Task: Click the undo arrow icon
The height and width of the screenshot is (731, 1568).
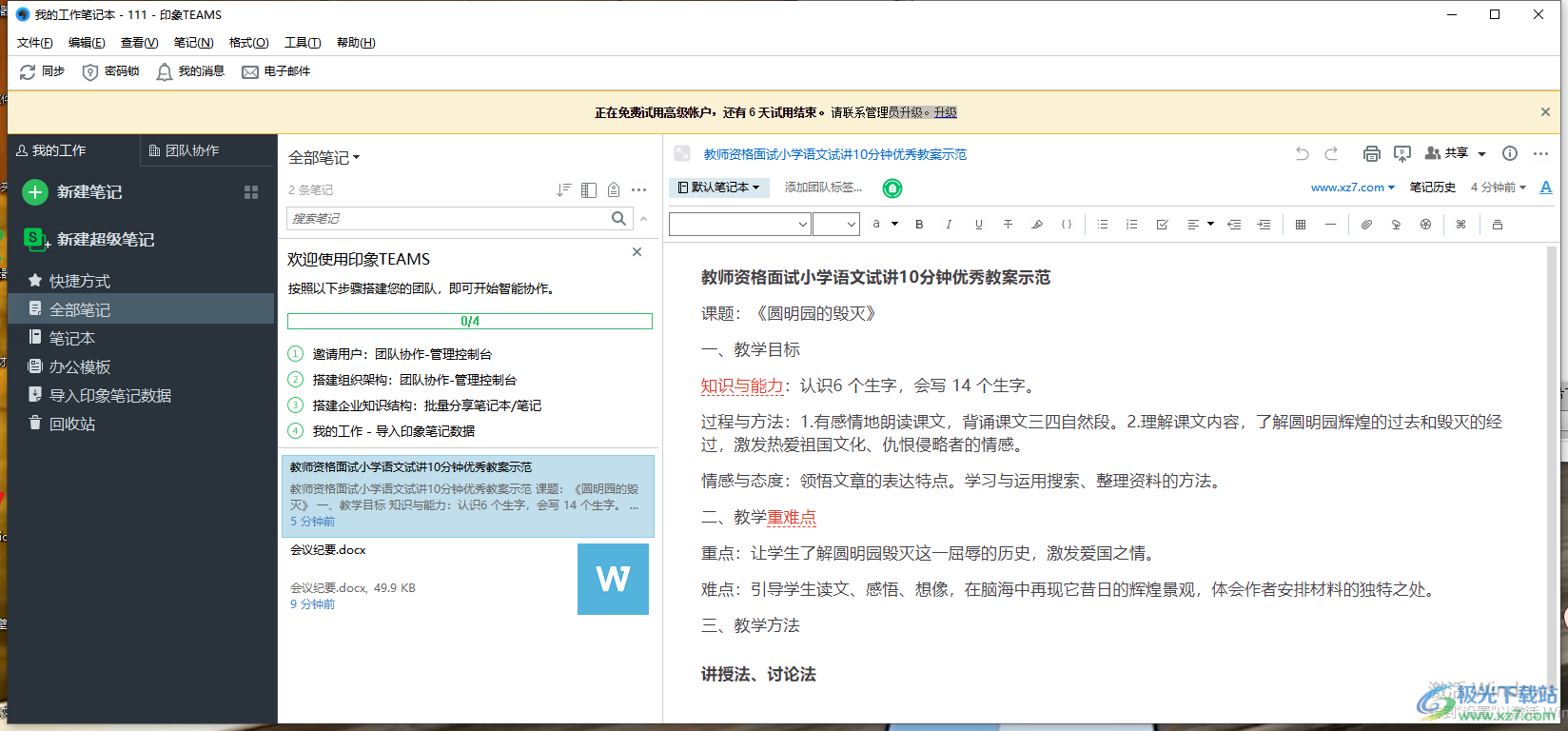Action: click(x=1303, y=153)
